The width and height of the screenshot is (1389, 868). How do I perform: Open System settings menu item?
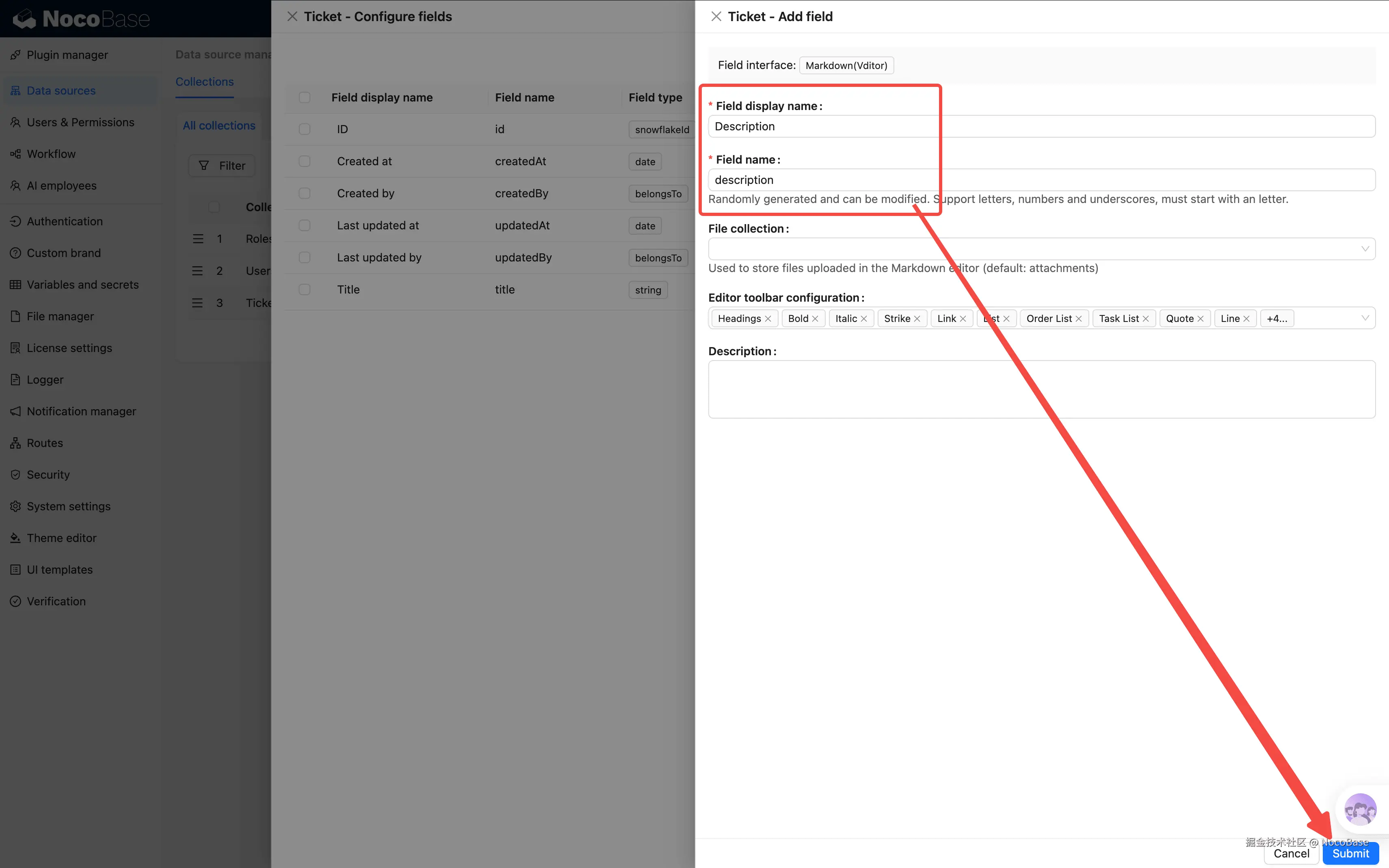tap(68, 506)
